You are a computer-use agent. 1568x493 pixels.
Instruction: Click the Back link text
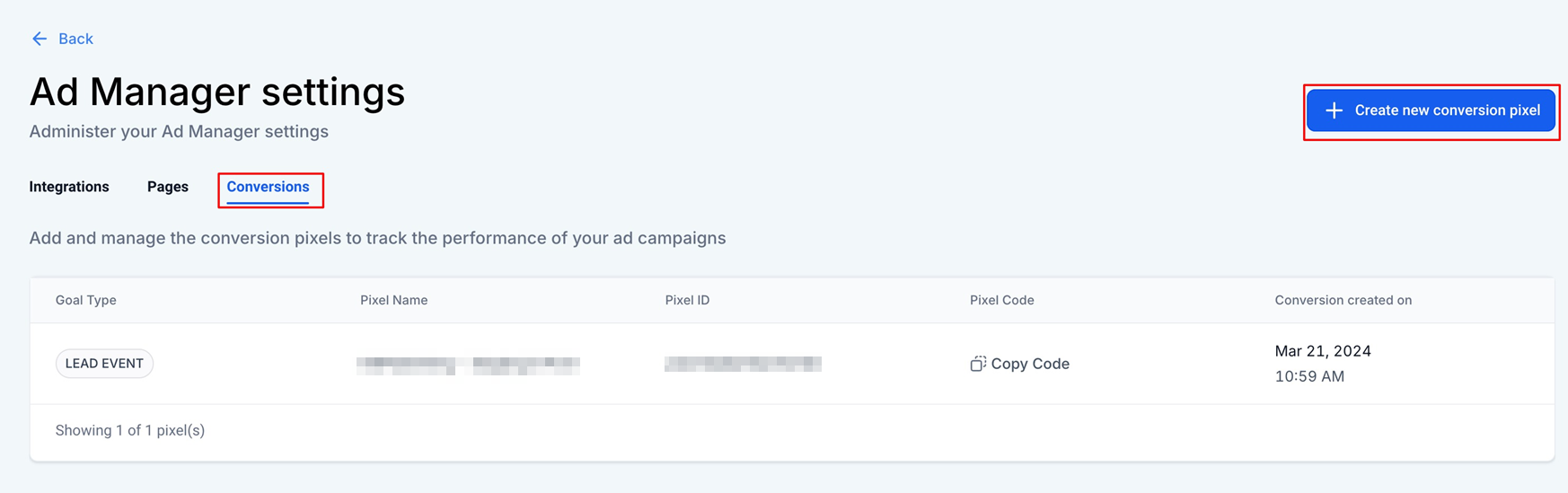pyautogui.click(x=75, y=39)
